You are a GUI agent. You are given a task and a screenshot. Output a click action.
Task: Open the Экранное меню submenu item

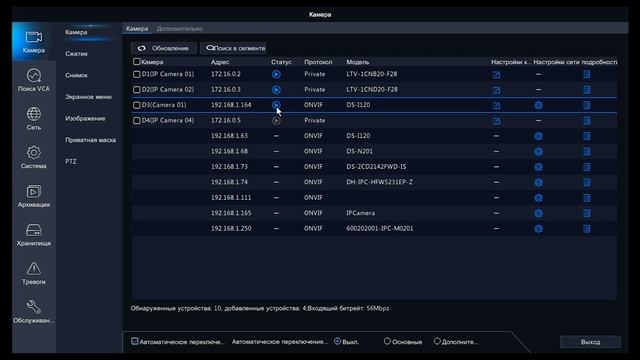pyautogui.click(x=89, y=97)
